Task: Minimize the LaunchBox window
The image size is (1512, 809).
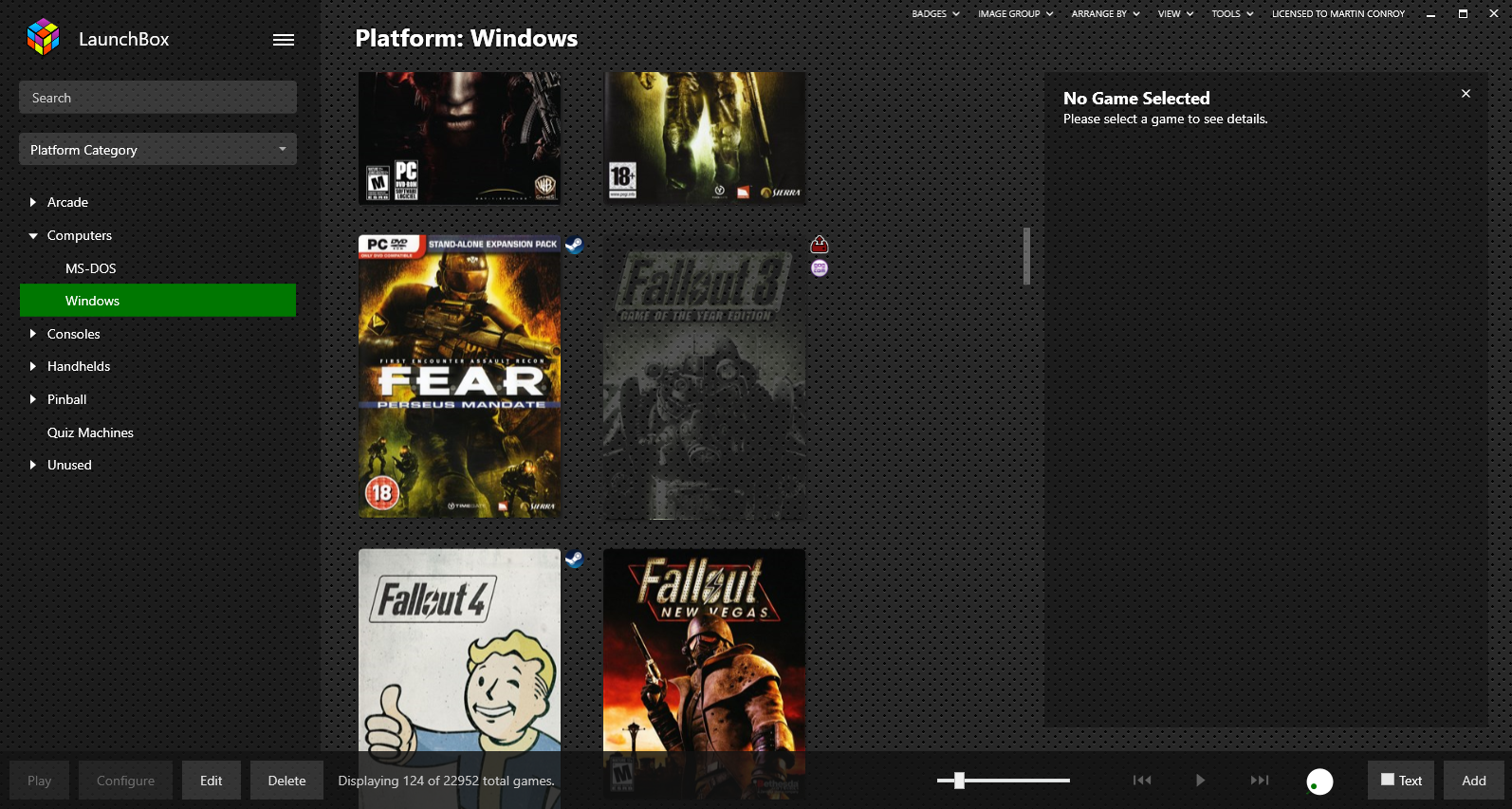Action: click(1430, 14)
